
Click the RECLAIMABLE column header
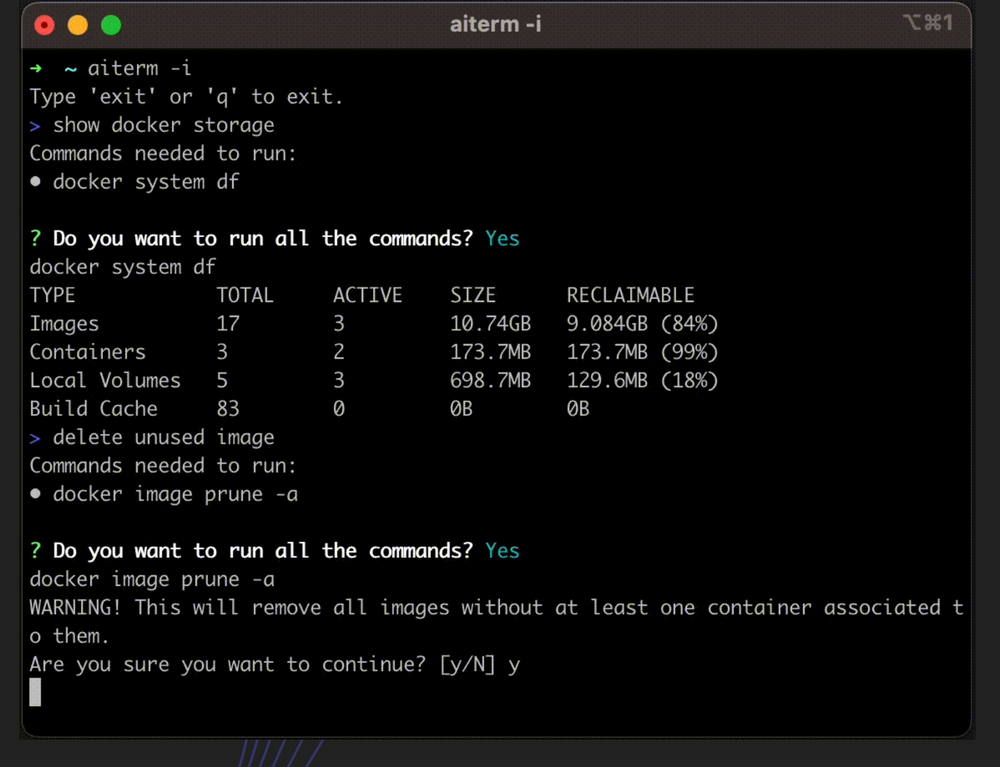coord(630,295)
